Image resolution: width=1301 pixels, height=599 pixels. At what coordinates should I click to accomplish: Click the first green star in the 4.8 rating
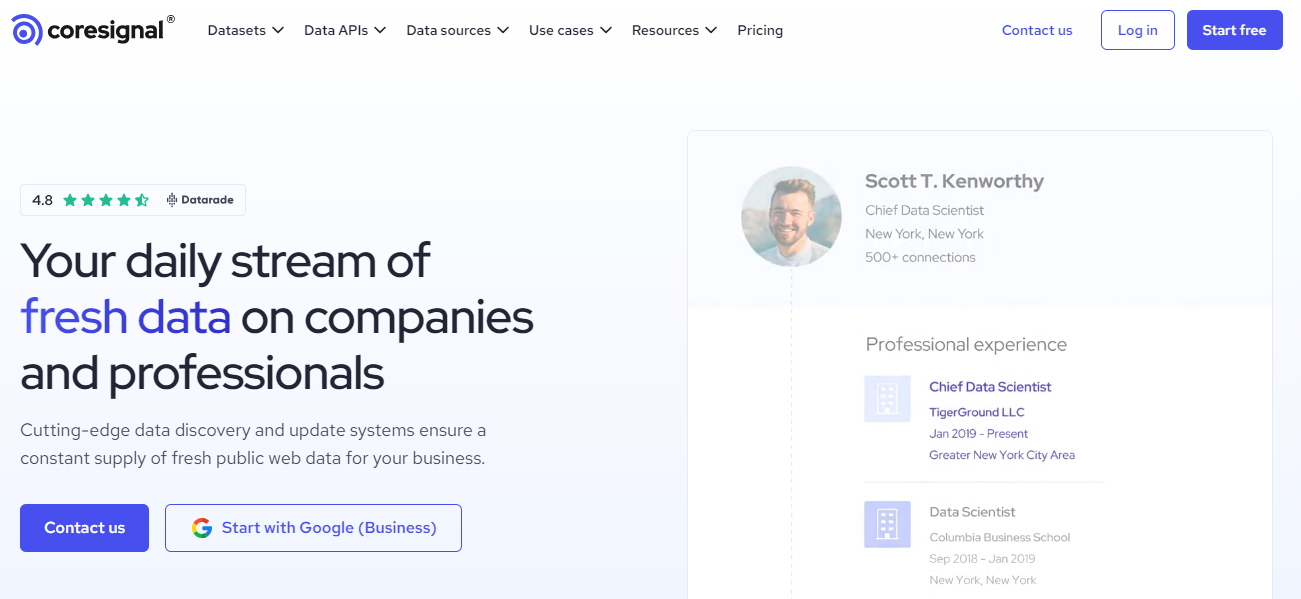point(69,199)
